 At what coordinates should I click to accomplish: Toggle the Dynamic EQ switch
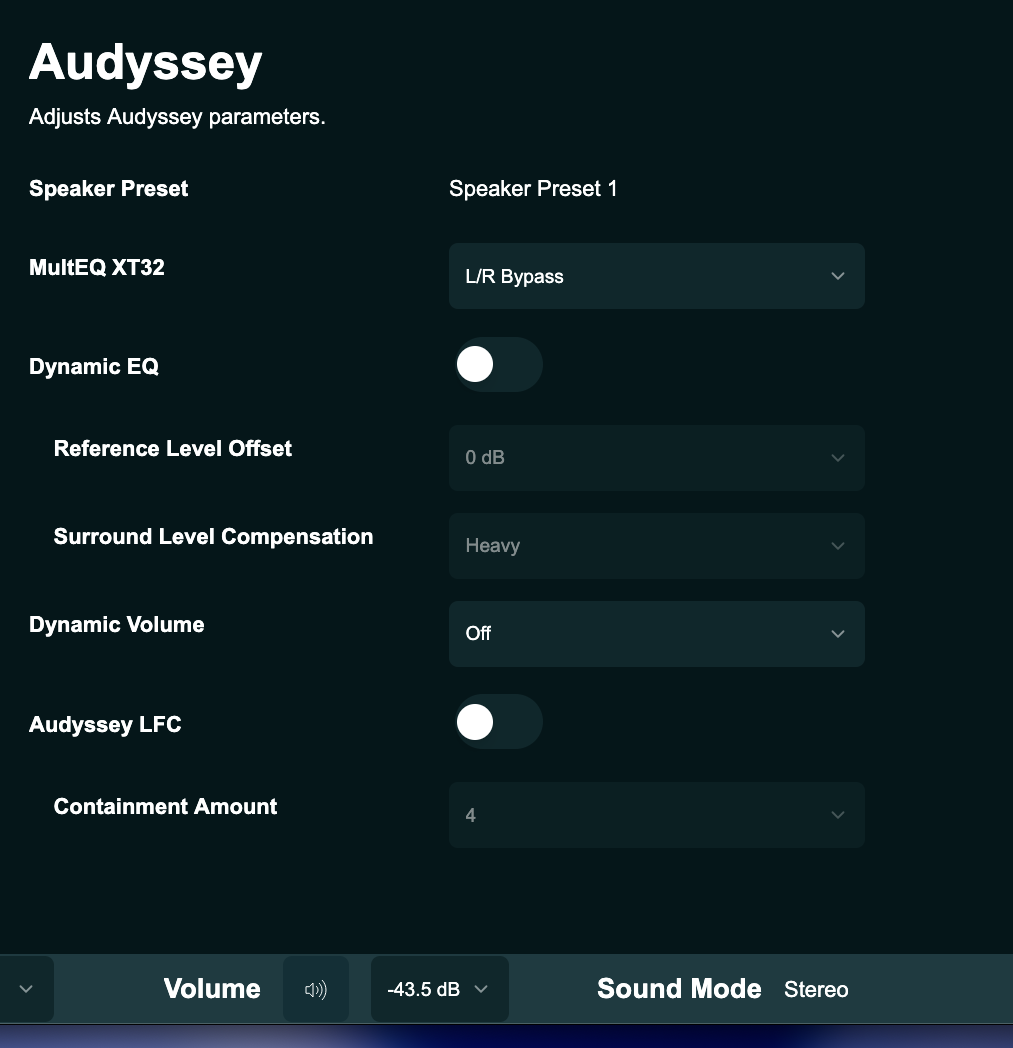tap(498, 364)
